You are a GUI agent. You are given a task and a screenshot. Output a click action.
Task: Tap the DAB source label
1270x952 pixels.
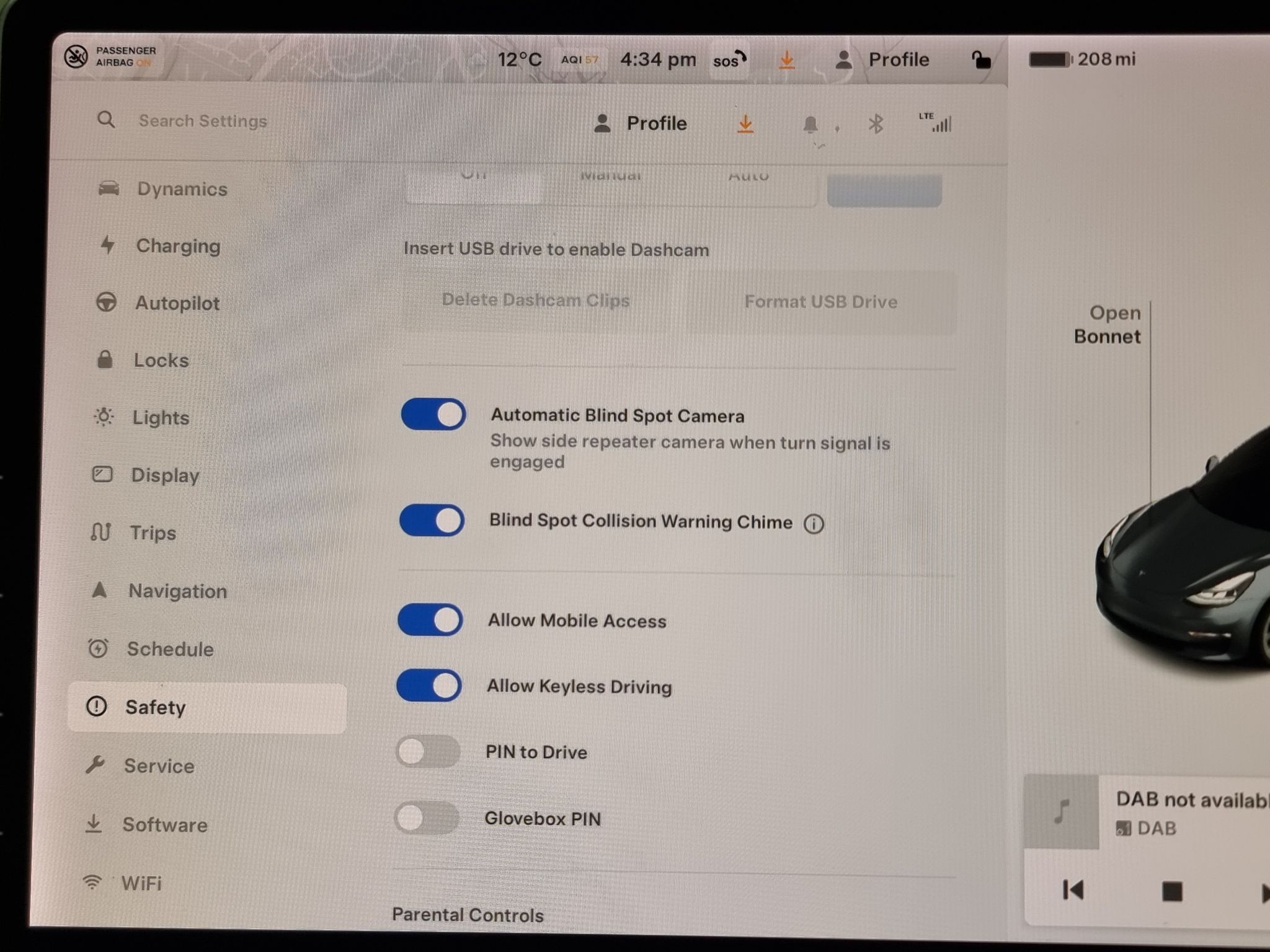click(x=1146, y=828)
